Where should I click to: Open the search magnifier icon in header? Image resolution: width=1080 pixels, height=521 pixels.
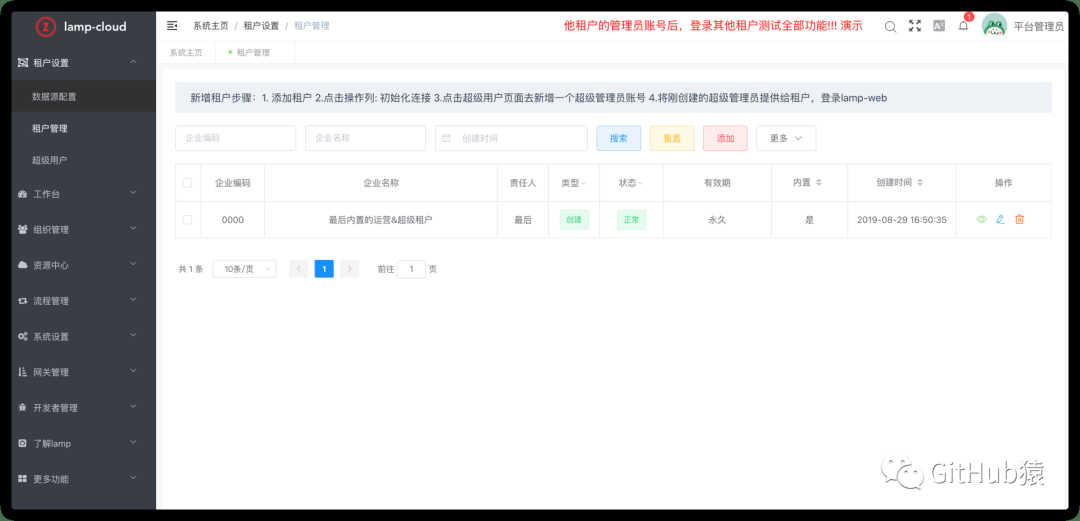pos(891,26)
